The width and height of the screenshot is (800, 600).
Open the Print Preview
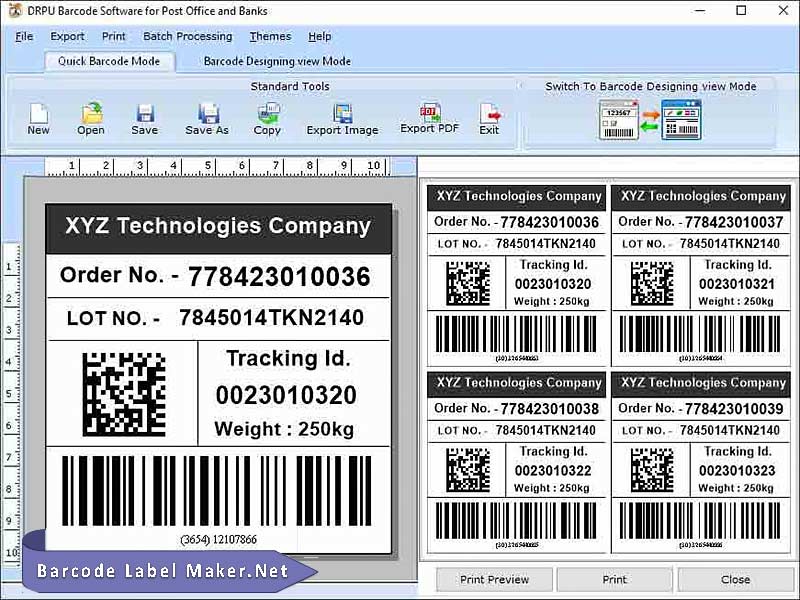tap(493, 579)
